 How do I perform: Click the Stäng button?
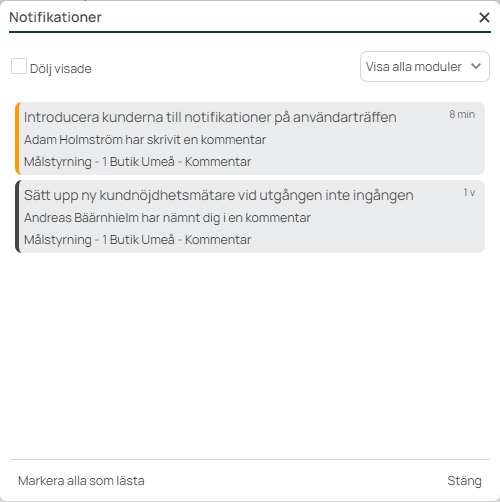[464, 481]
